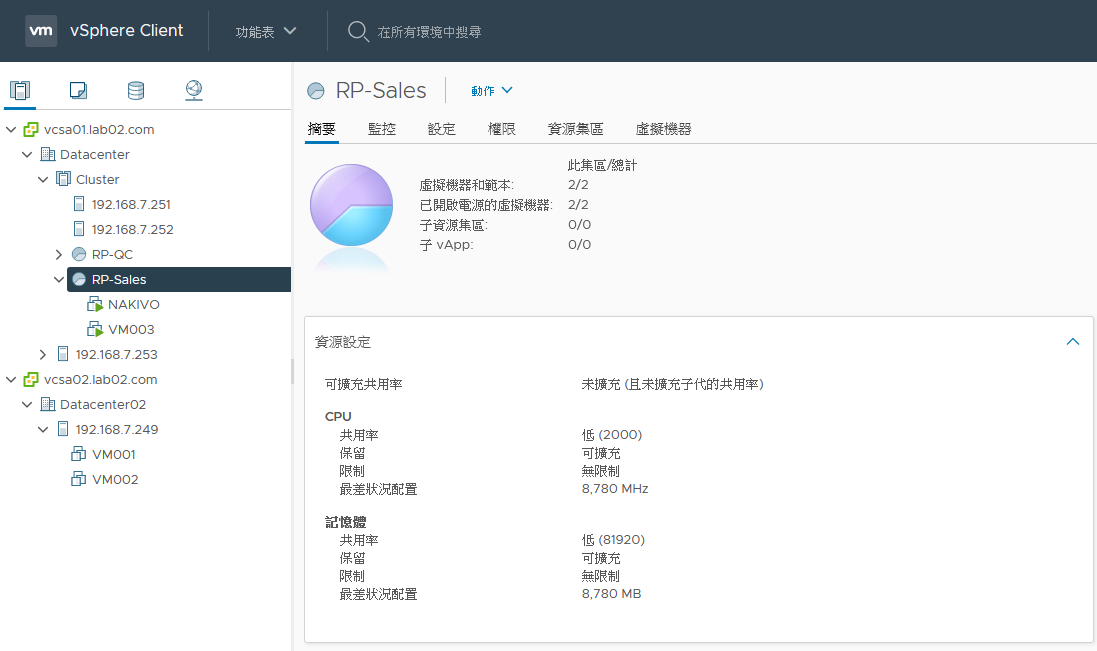1097x651 pixels.
Task: Click the host icon for 192.168.7.252
Action: click(79, 229)
